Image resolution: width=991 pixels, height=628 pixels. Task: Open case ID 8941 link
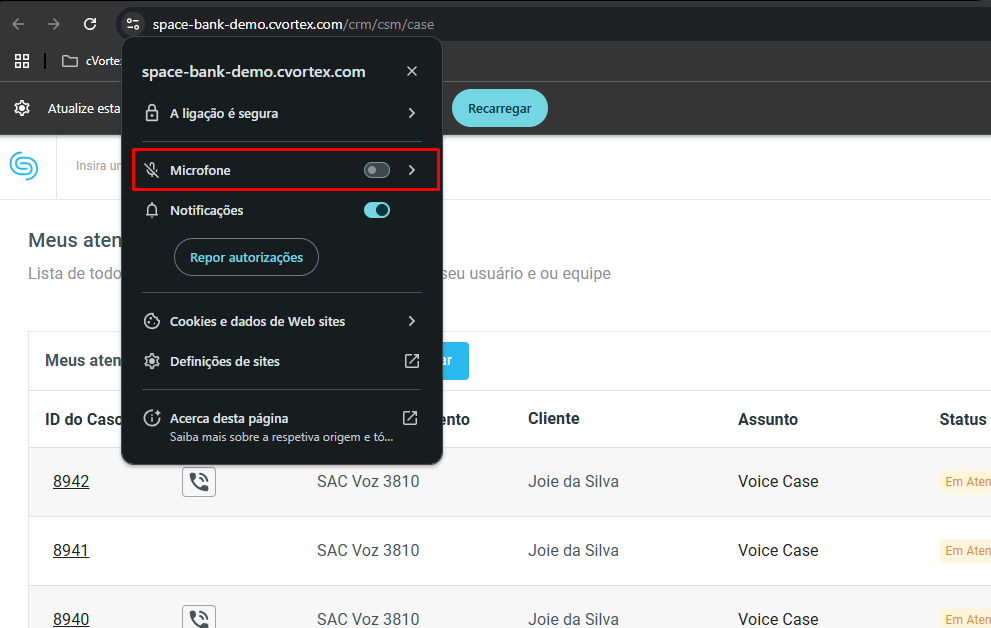71,550
